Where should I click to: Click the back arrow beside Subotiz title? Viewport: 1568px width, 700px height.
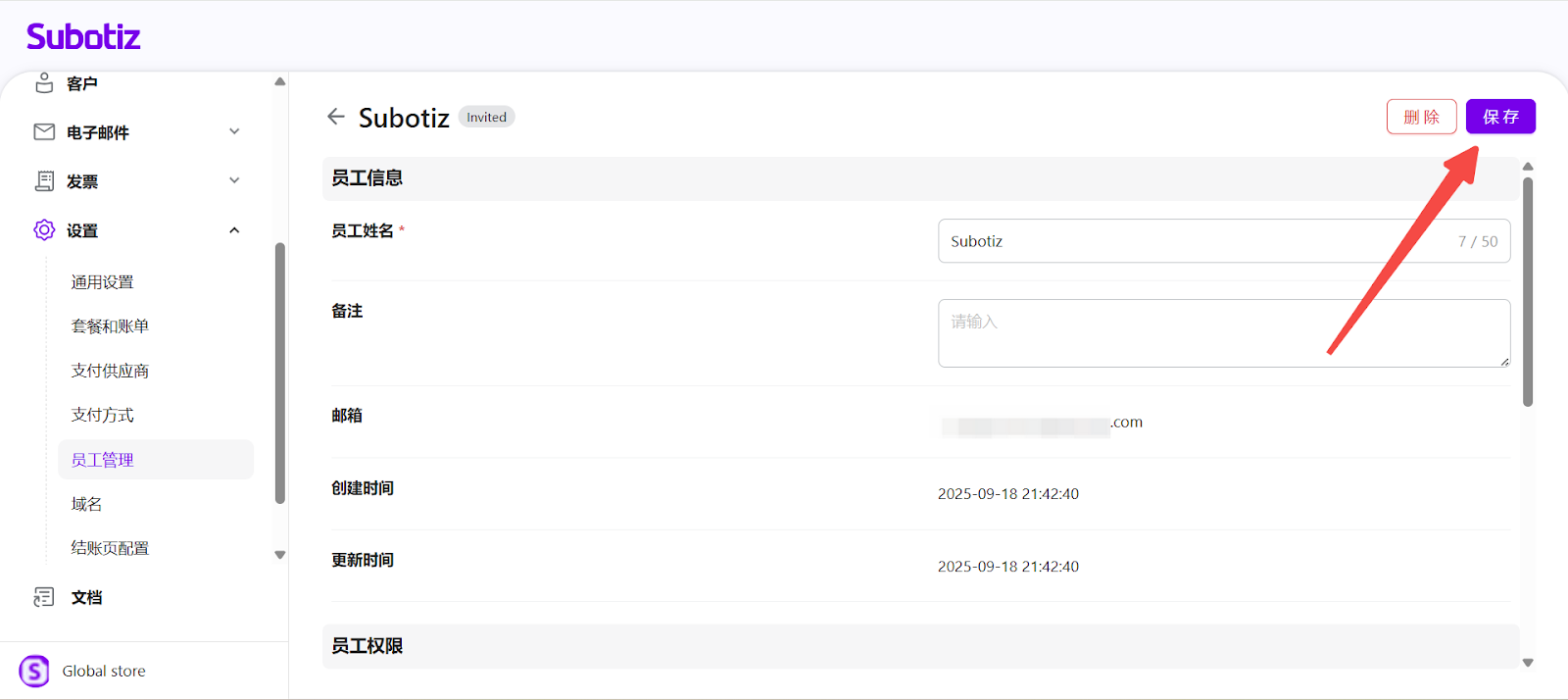point(336,117)
